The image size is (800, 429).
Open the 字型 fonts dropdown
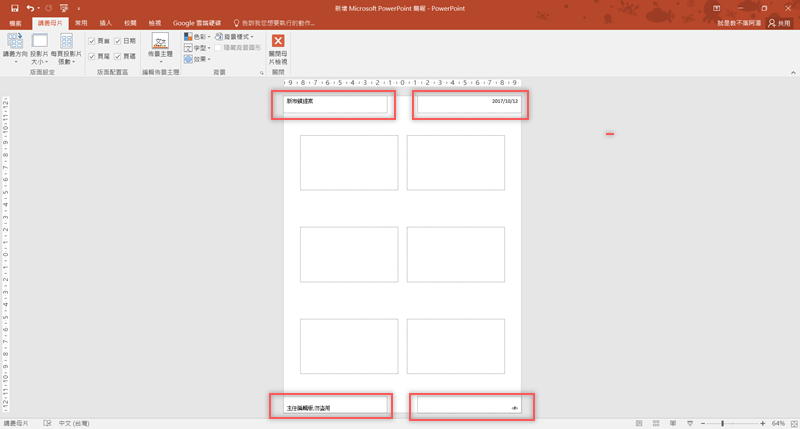(197, 48)
